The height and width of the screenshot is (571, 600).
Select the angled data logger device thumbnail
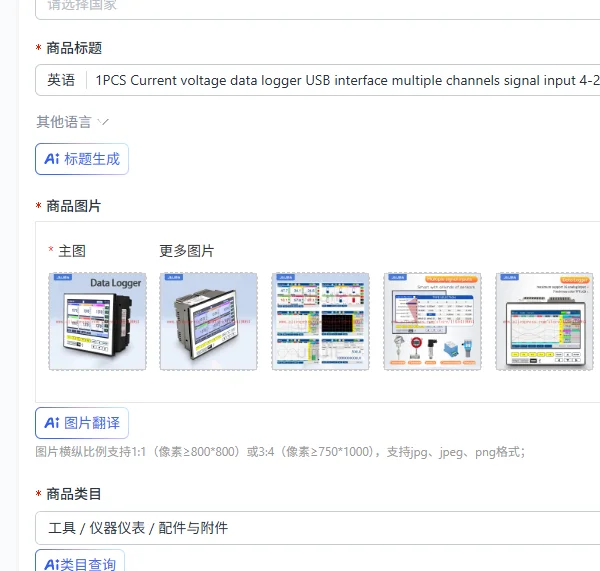pyautogui.click(x=209, y=321)
